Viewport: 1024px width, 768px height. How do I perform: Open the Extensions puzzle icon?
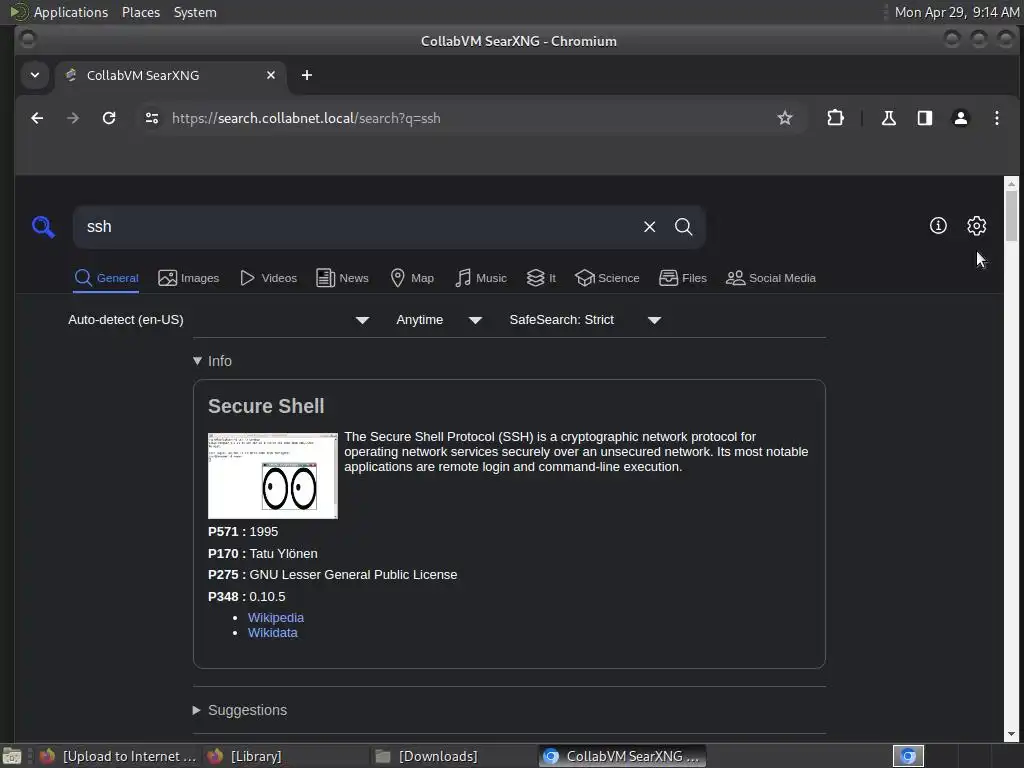coord(835,118)
